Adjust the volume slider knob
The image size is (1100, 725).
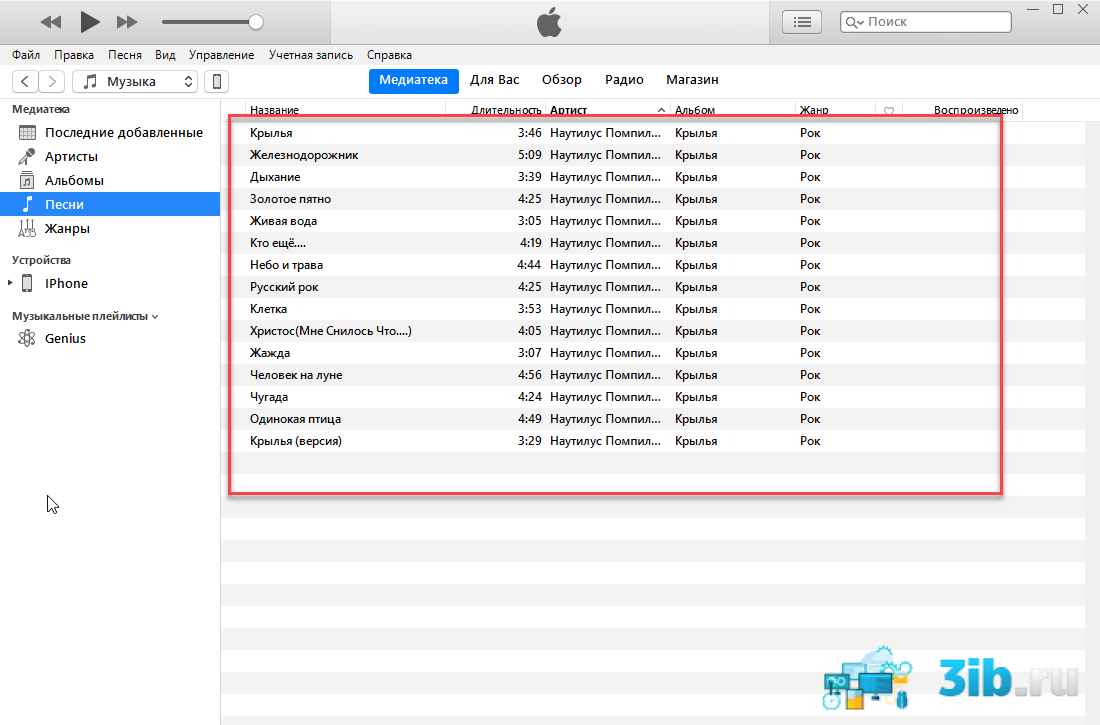[256, 22]
